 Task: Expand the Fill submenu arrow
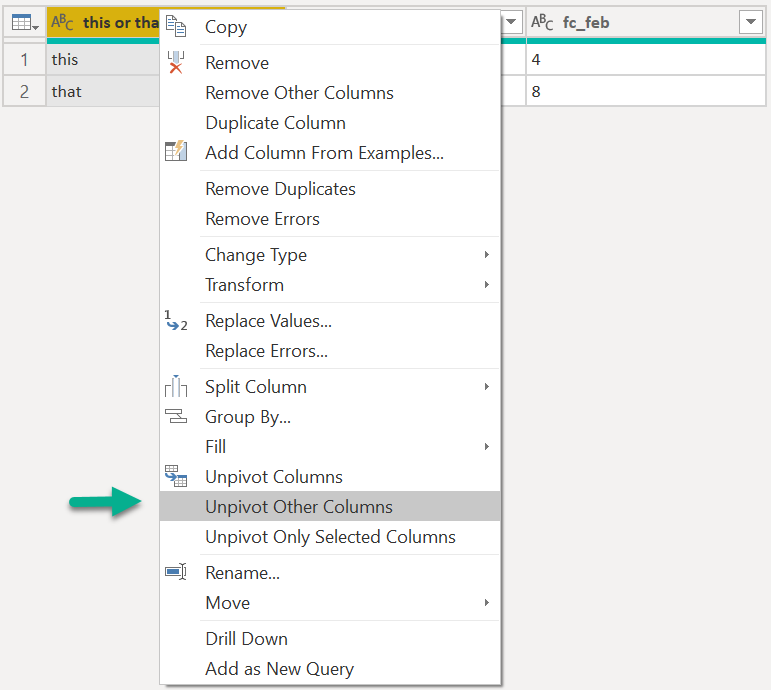[x=486, y=447]
